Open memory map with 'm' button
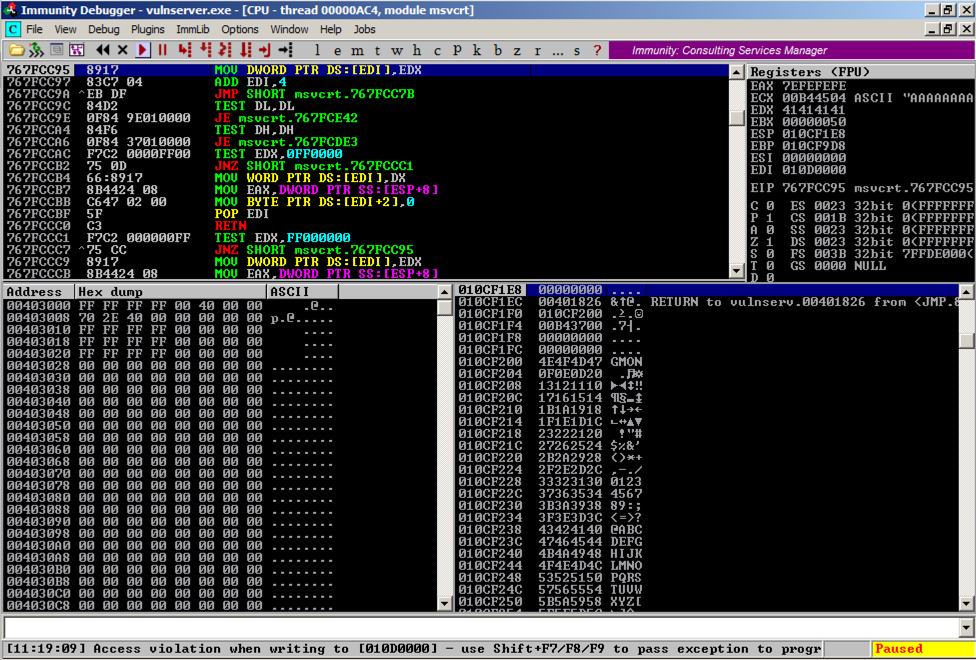 tap(356, 50)
